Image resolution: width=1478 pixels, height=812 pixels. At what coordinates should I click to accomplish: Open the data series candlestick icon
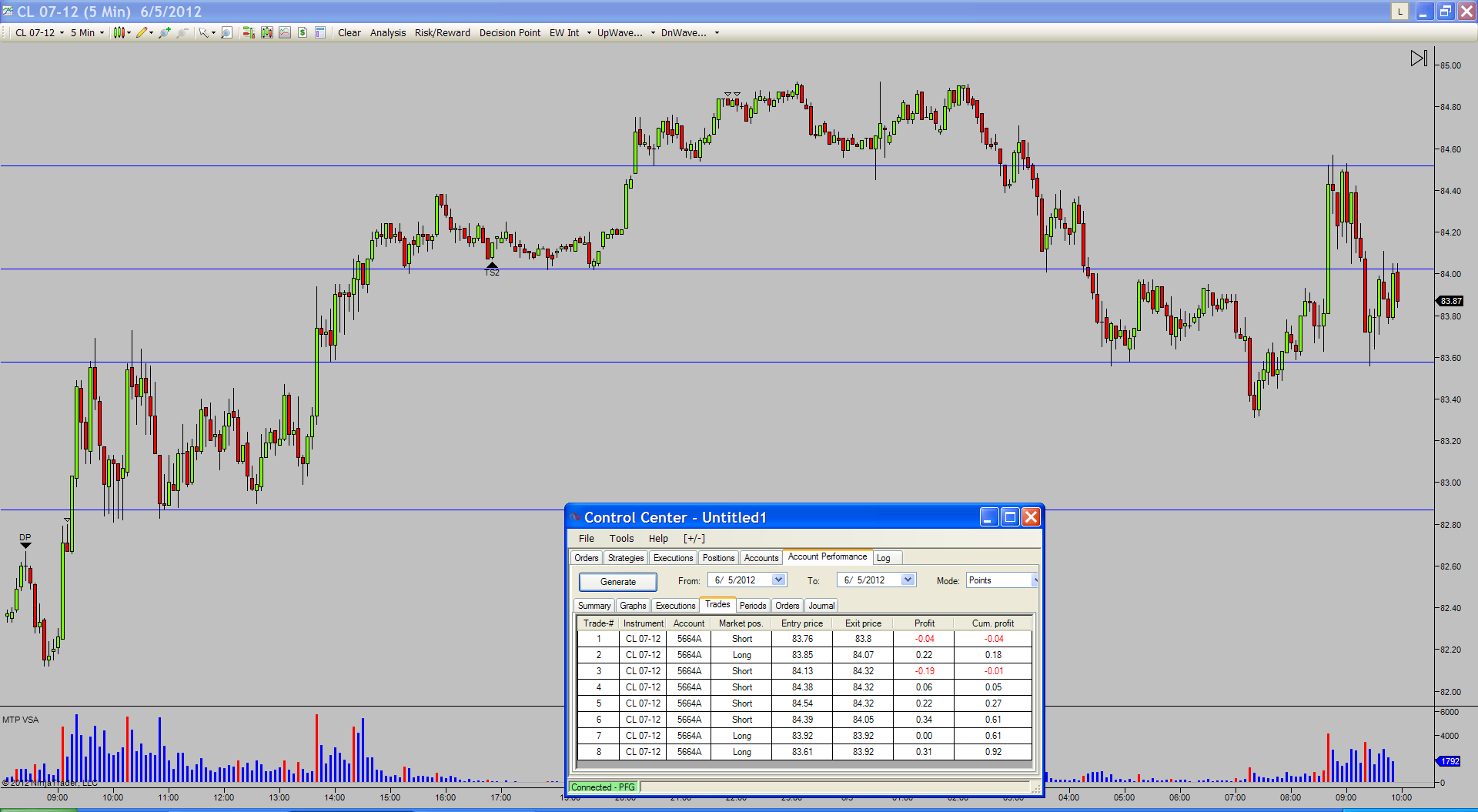(x=267, y=32)
